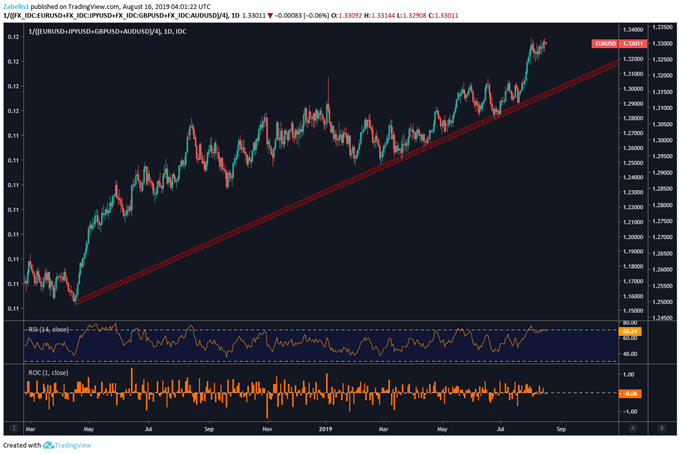
Task: Click the orange ROC value label -0.06
Action: (630, 393)
